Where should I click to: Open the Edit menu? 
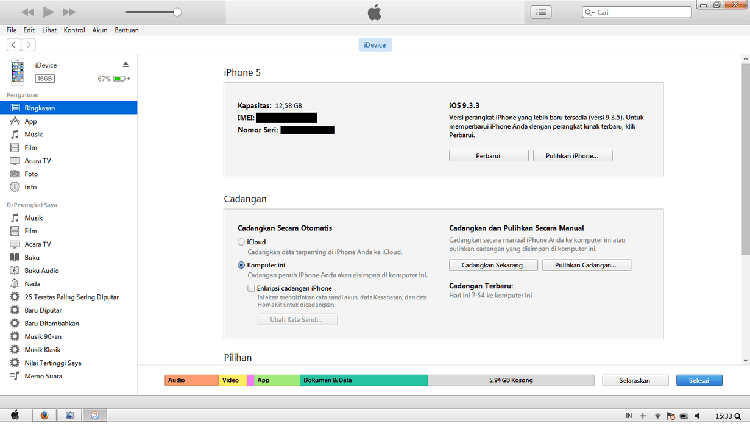(x=29, y=30)
